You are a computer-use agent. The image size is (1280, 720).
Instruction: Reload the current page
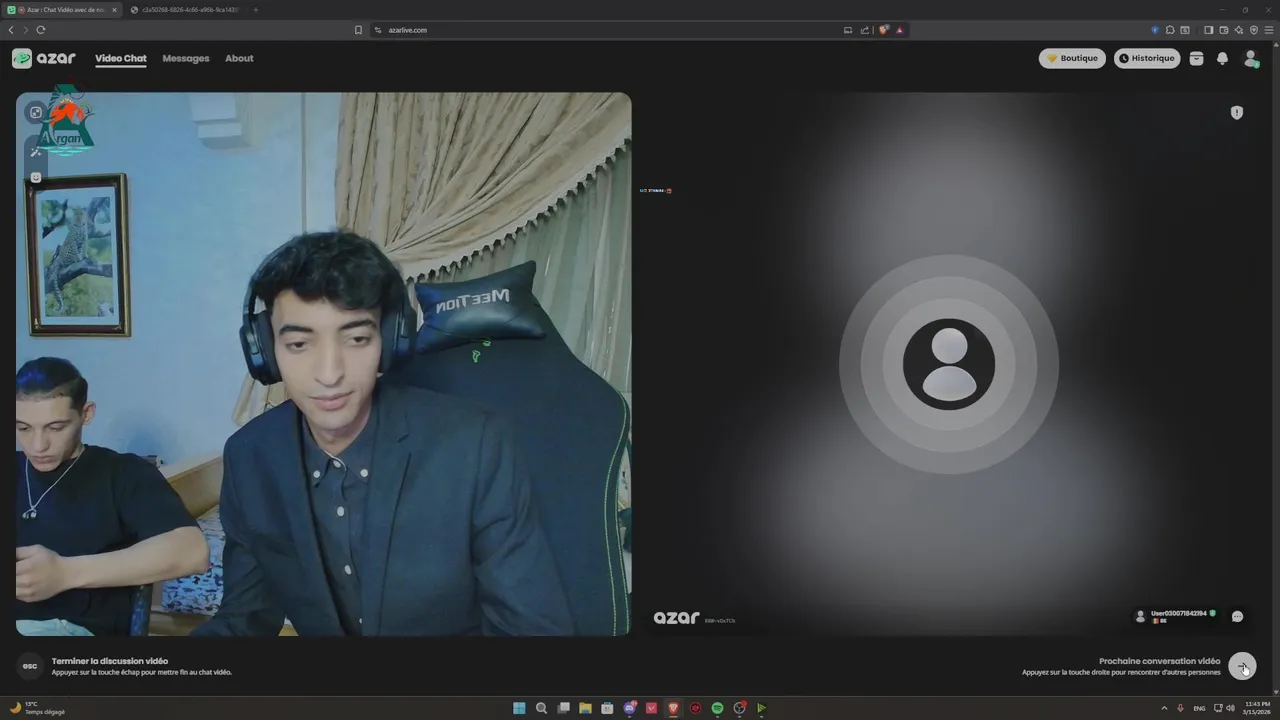[41, 30]
